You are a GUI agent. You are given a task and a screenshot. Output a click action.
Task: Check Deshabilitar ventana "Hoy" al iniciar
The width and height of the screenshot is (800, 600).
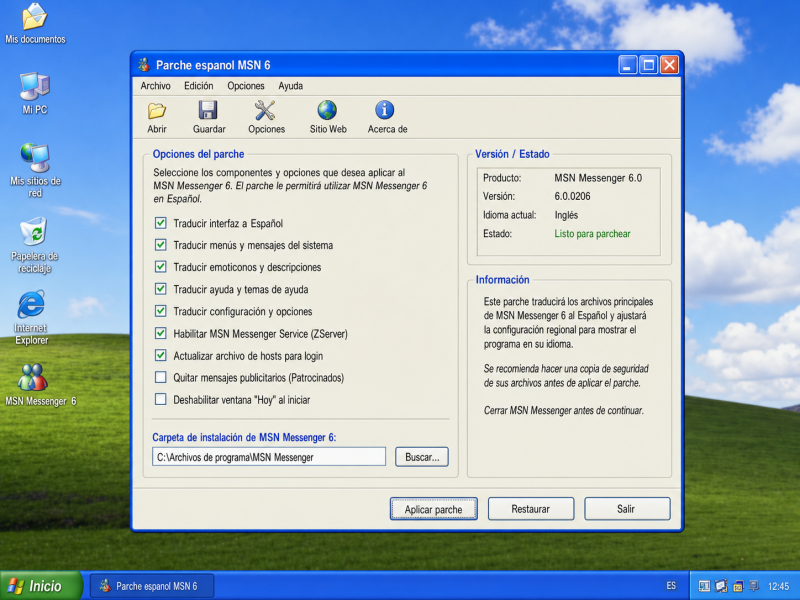[161, 399]
